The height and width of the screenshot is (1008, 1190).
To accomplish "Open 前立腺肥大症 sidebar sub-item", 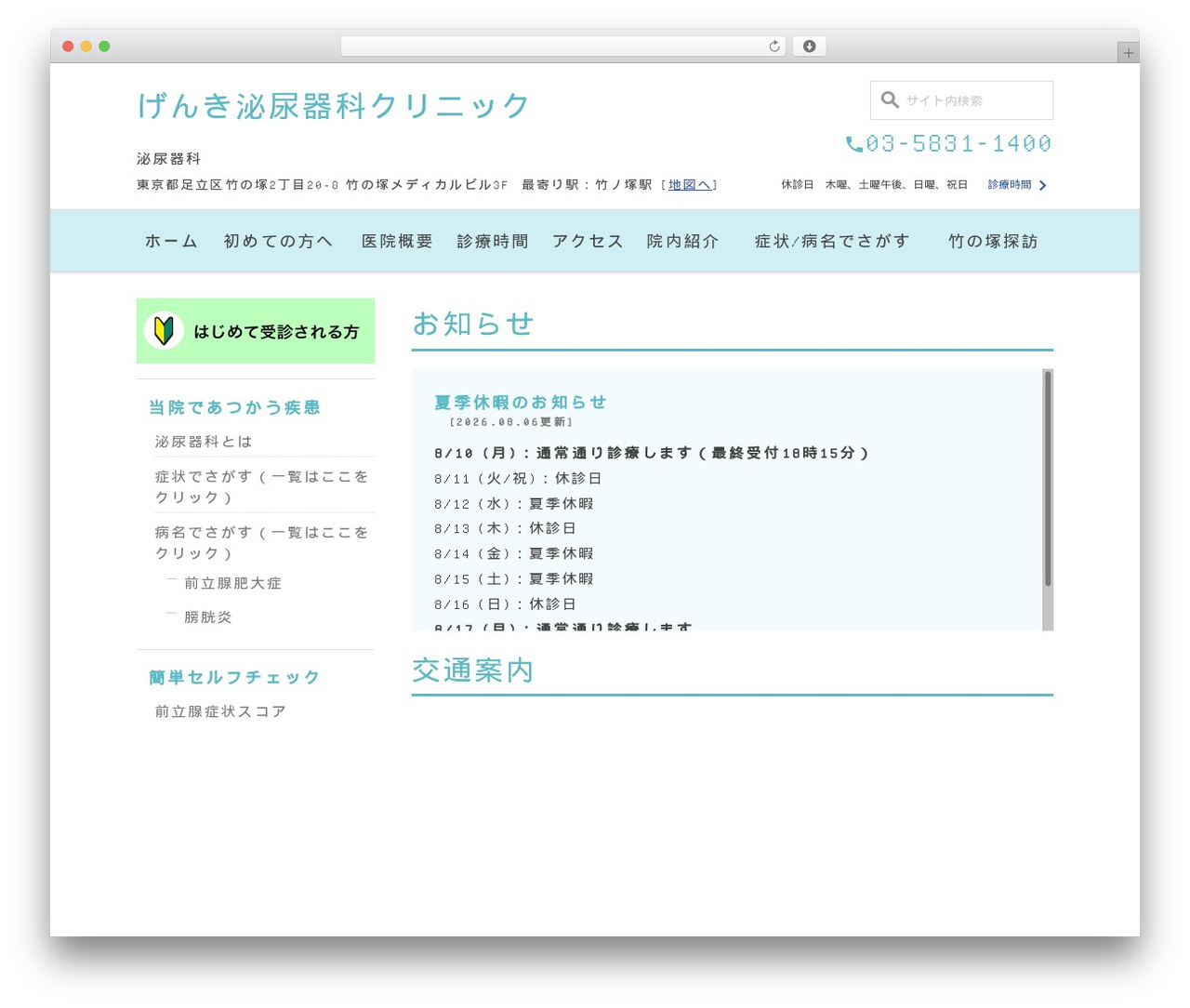I will [232, 583].
